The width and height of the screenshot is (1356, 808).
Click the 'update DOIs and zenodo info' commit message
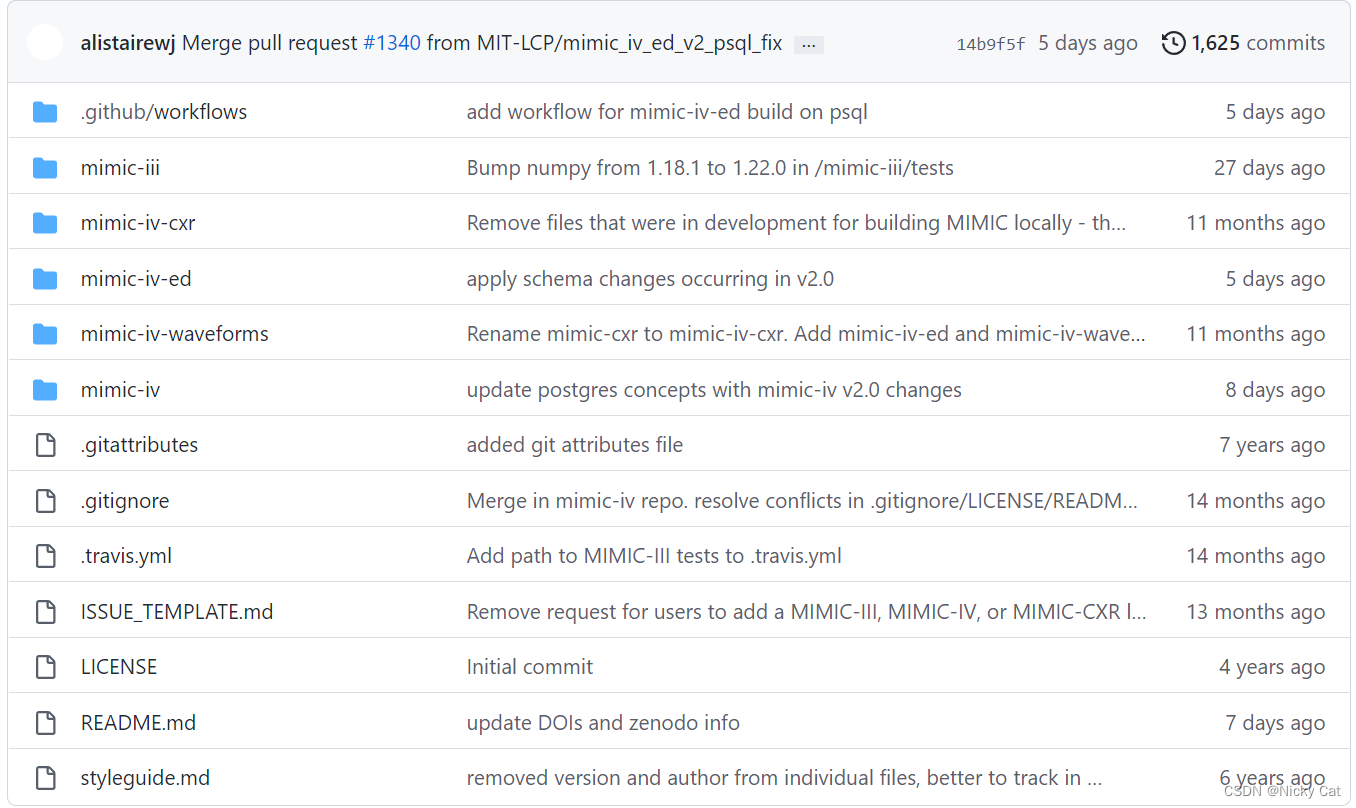602,722
